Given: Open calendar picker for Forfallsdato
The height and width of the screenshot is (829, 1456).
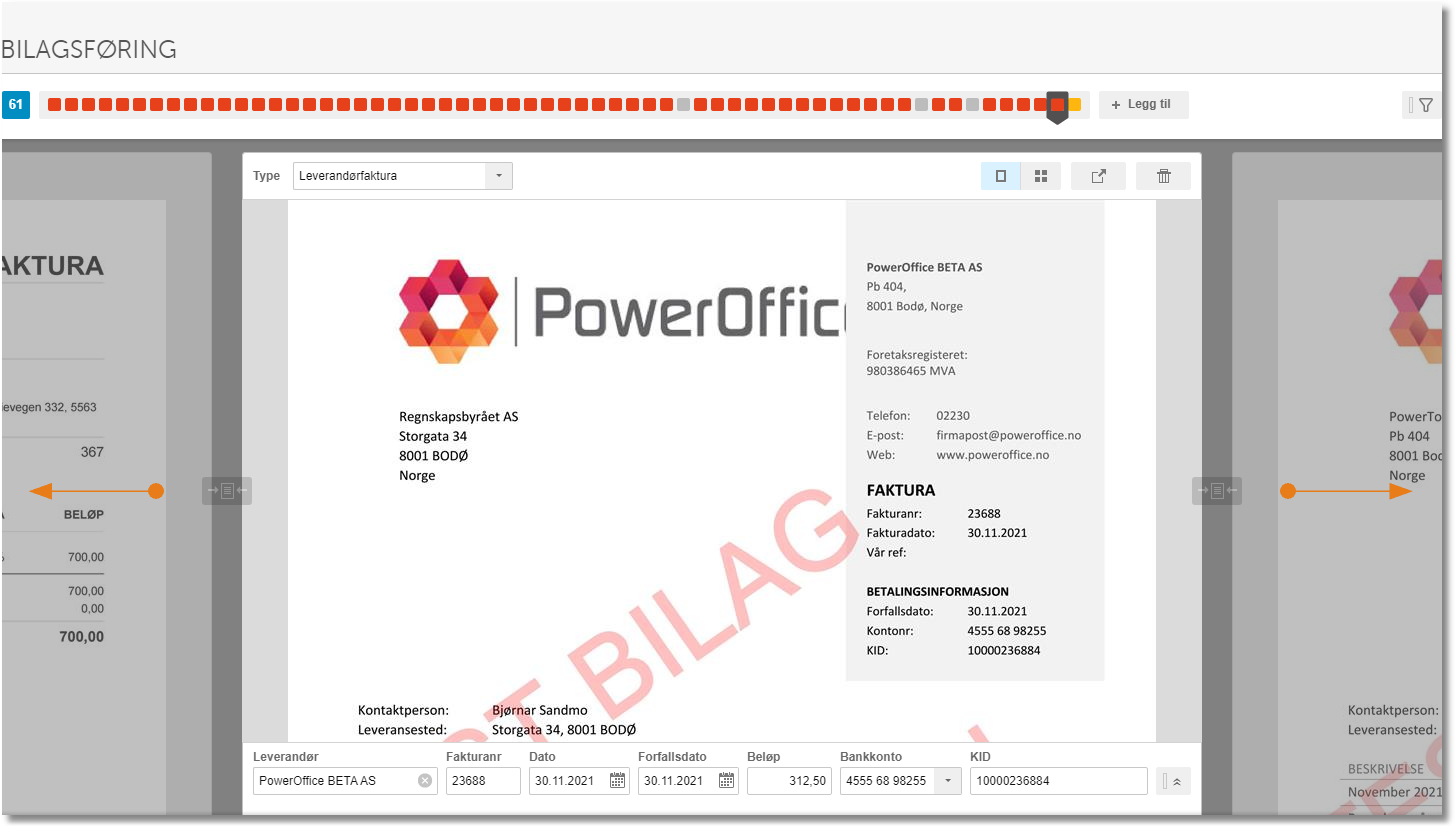Looking at the screenshot, I should pyautogui.click(x=726, y=781).
